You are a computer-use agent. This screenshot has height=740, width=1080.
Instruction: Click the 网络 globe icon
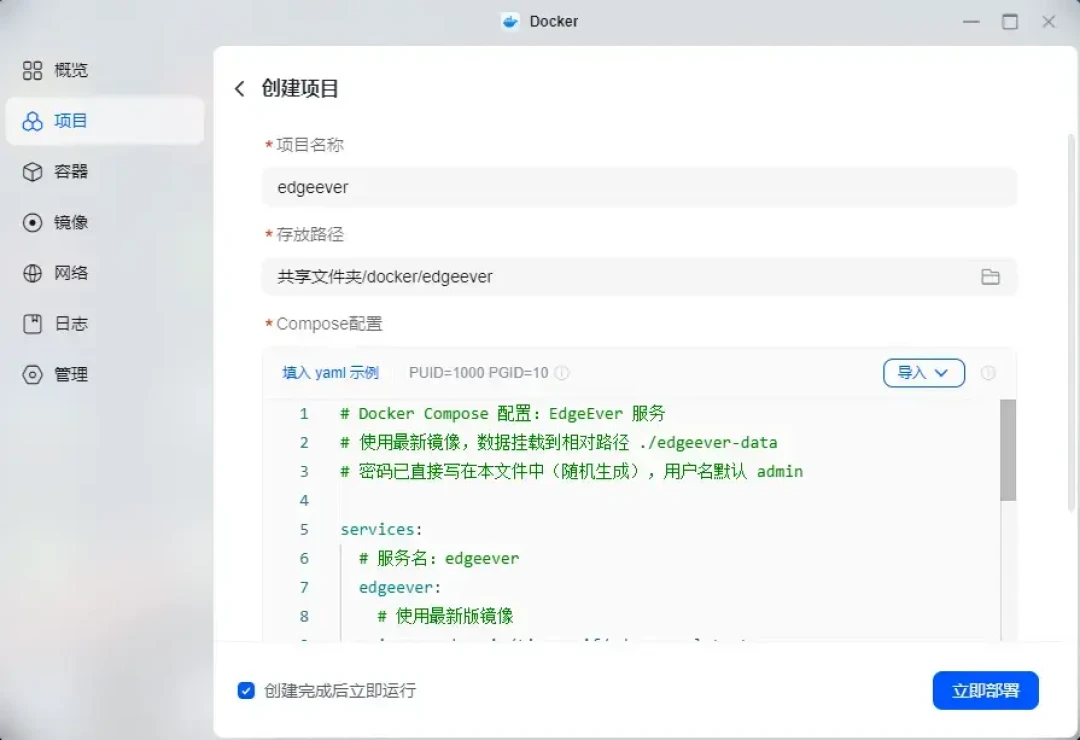point(32,273)
